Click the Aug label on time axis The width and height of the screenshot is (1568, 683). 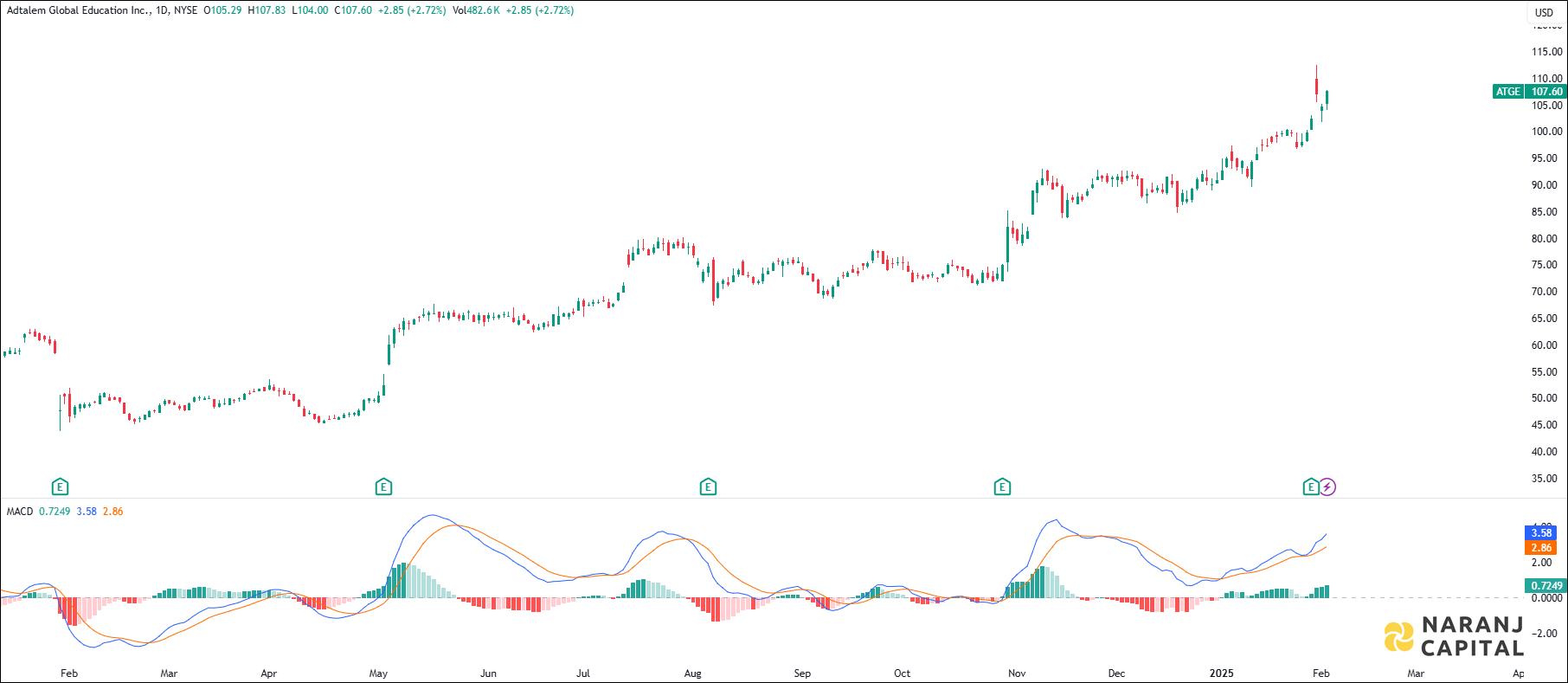692,673
